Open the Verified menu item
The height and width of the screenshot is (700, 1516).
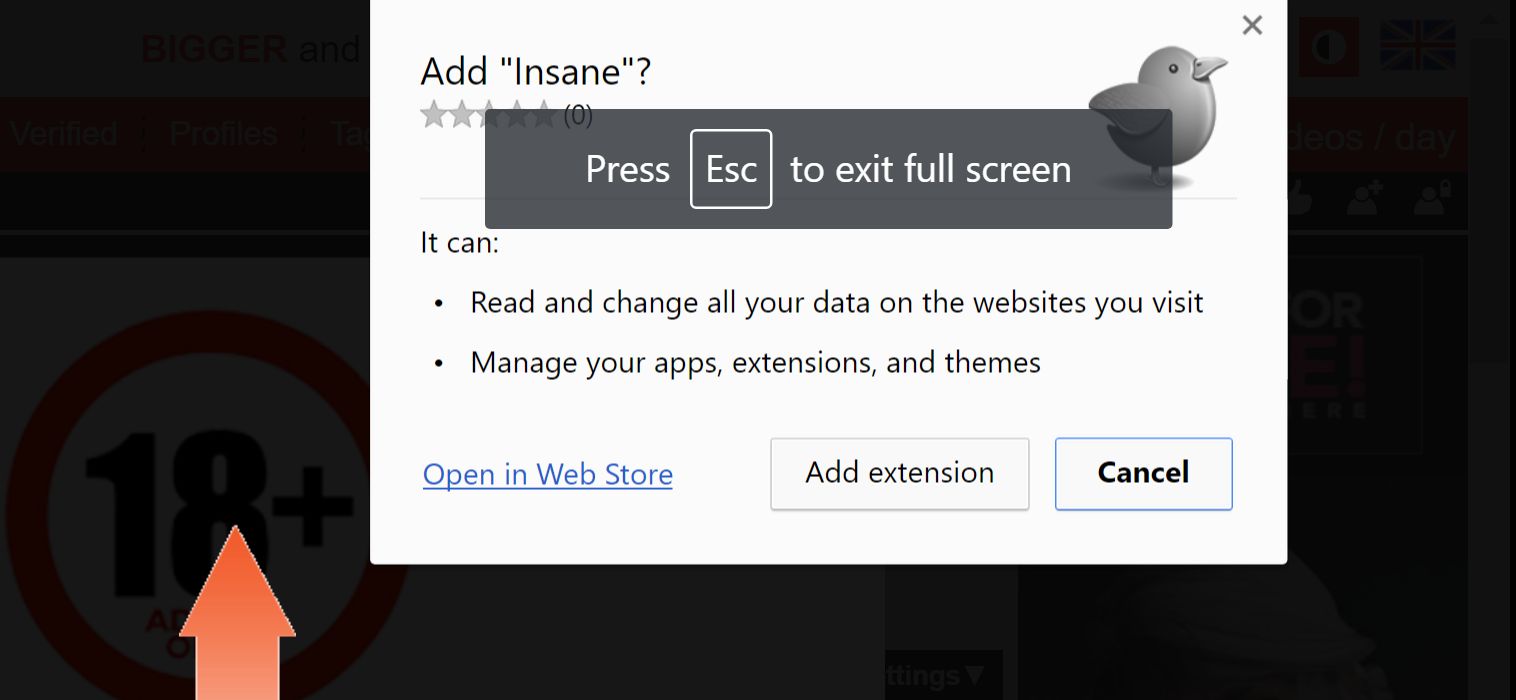(x=64, y=134)
